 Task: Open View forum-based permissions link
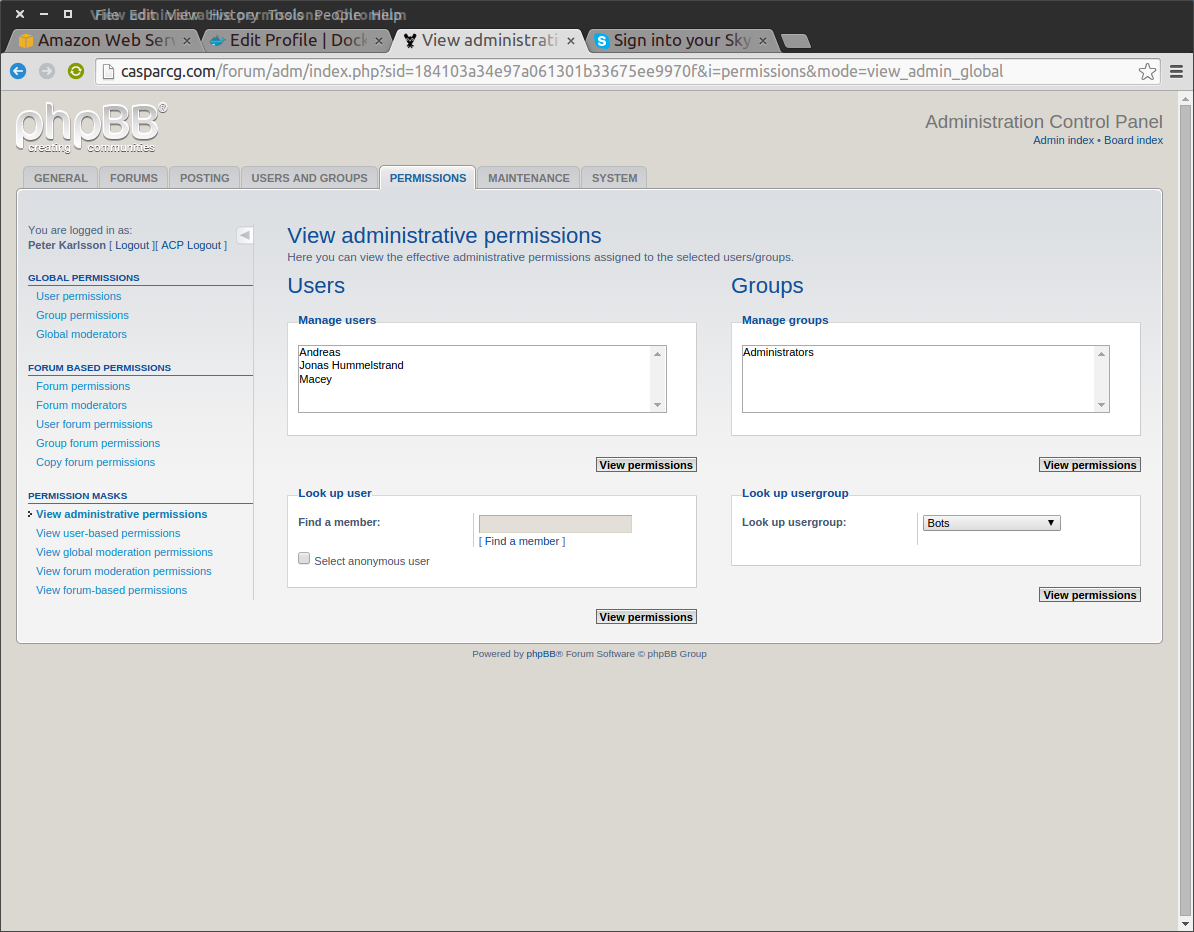[x=111, y=590]
